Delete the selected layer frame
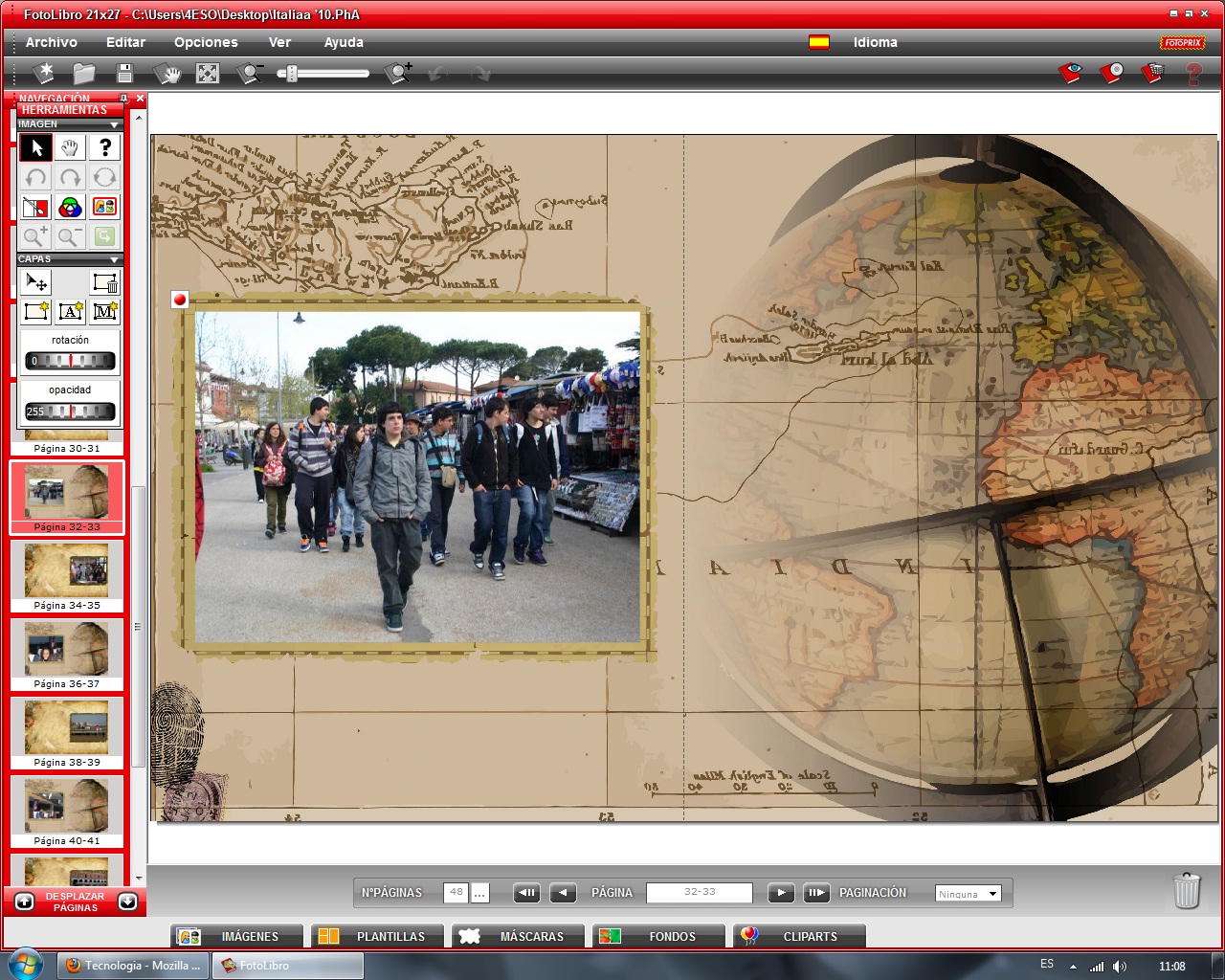 (x=104, y=282)
